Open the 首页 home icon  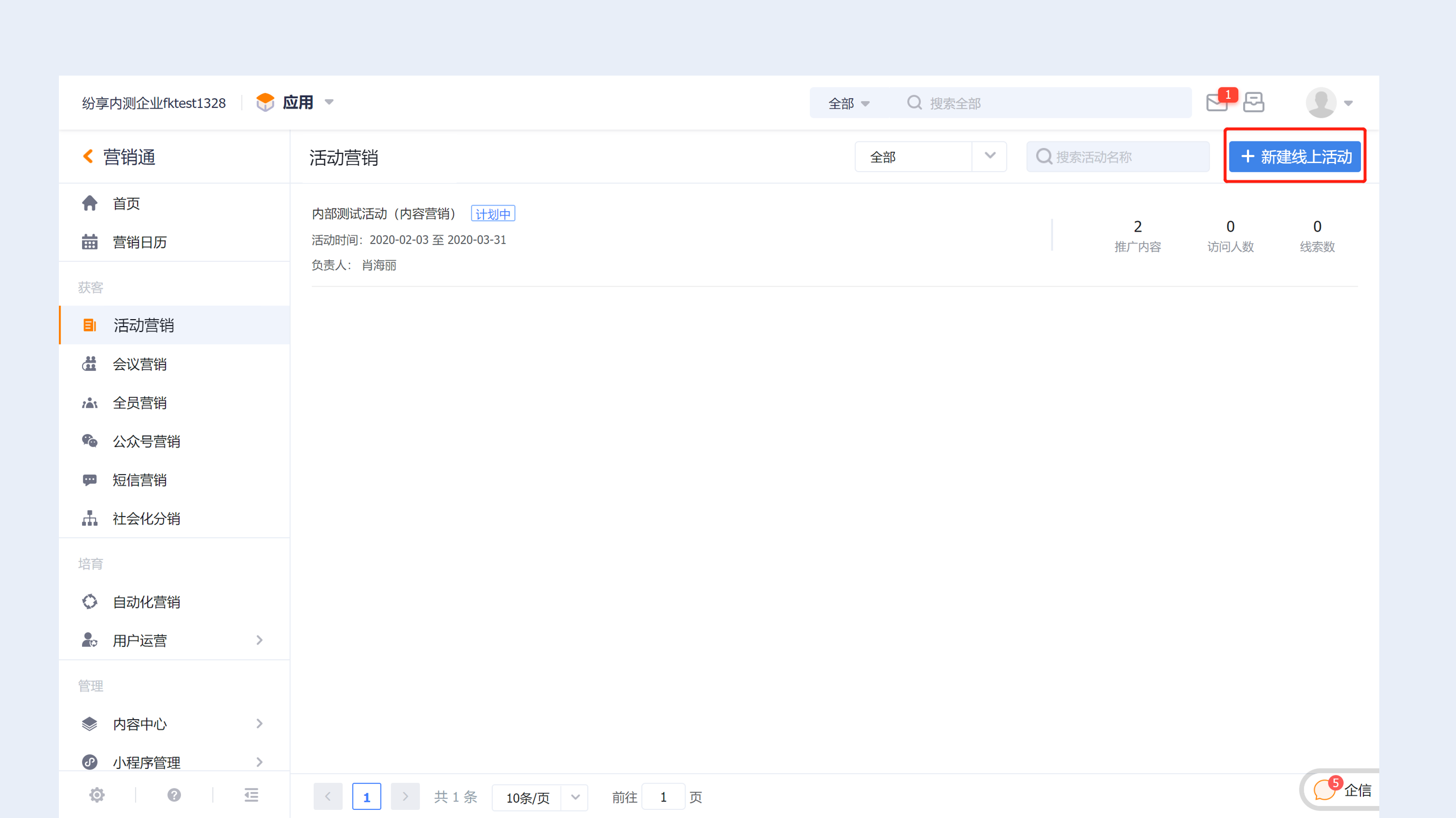(90, 204)
